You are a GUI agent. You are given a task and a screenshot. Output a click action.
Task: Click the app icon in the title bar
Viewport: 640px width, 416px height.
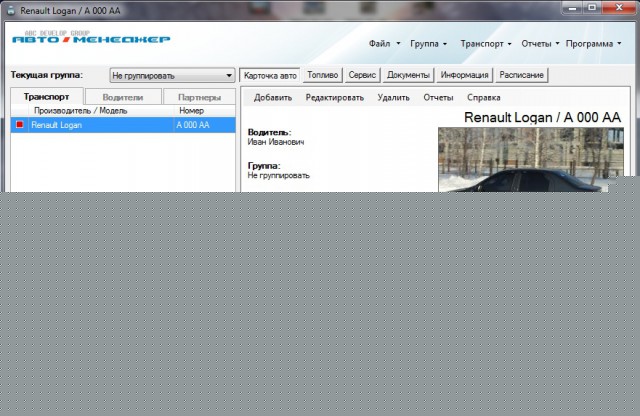pos(11,11)
